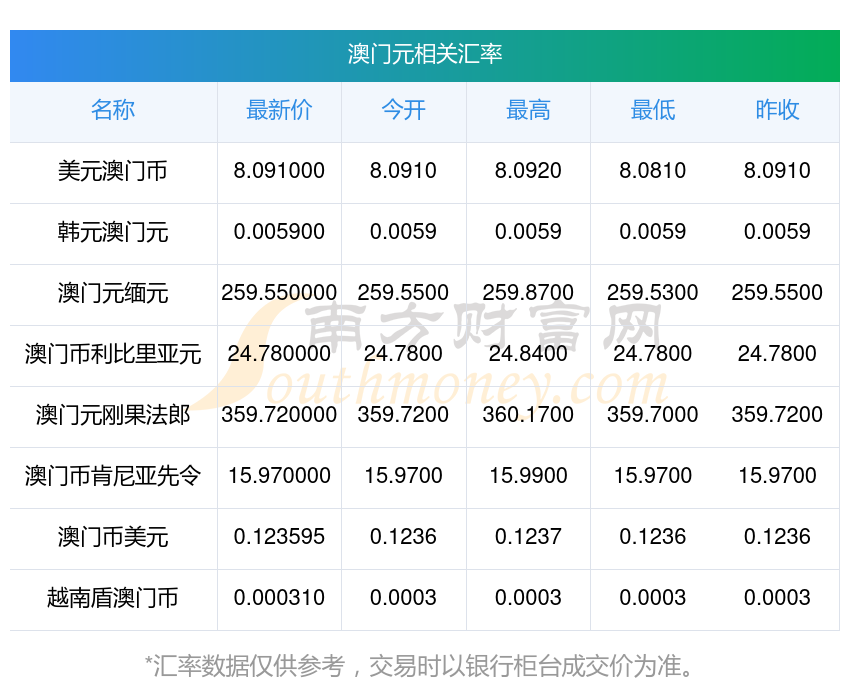Click the latest price value 0.123595

tap(279, 537)
